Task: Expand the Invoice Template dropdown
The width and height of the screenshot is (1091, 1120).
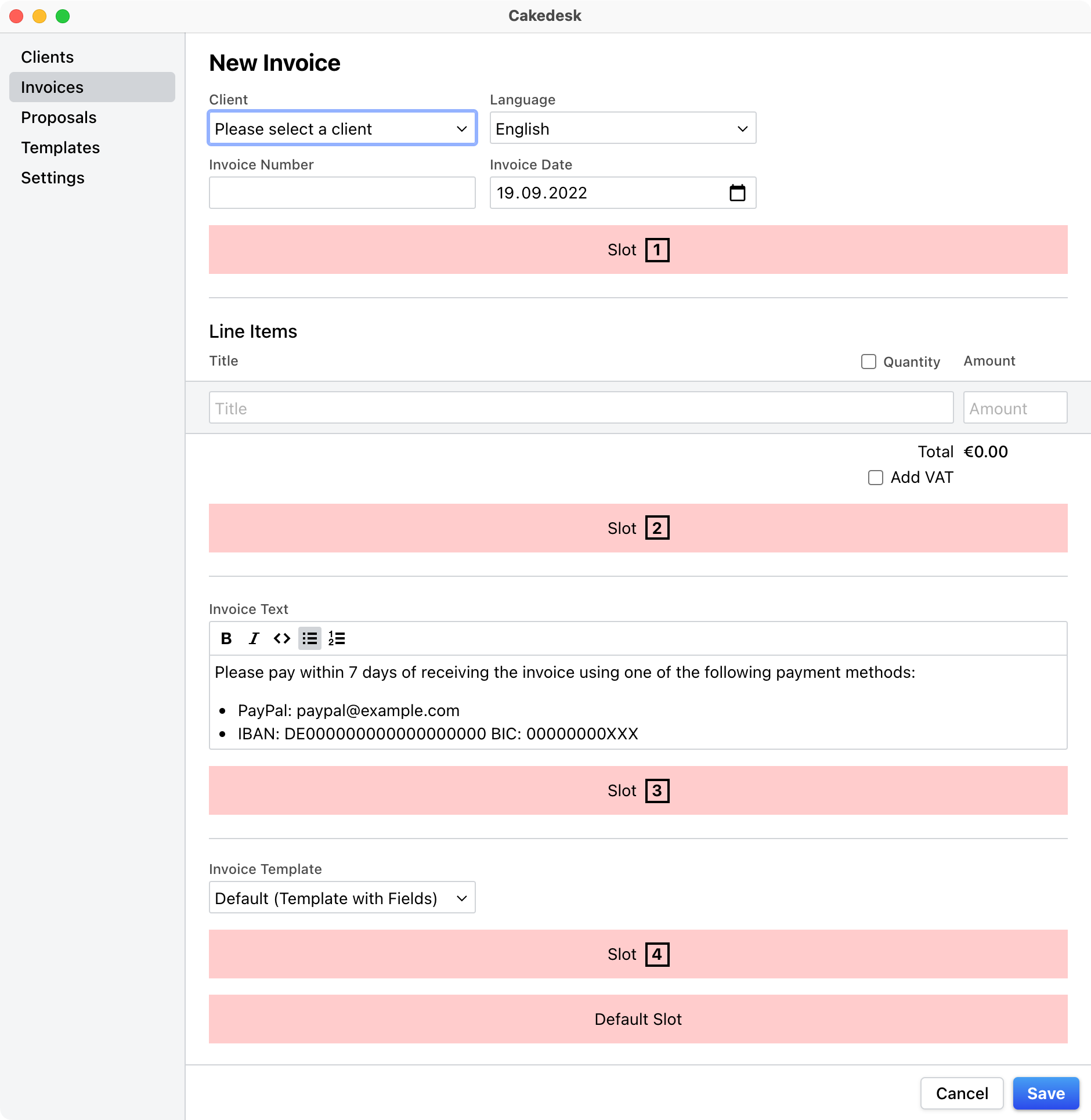Action: 342,898
